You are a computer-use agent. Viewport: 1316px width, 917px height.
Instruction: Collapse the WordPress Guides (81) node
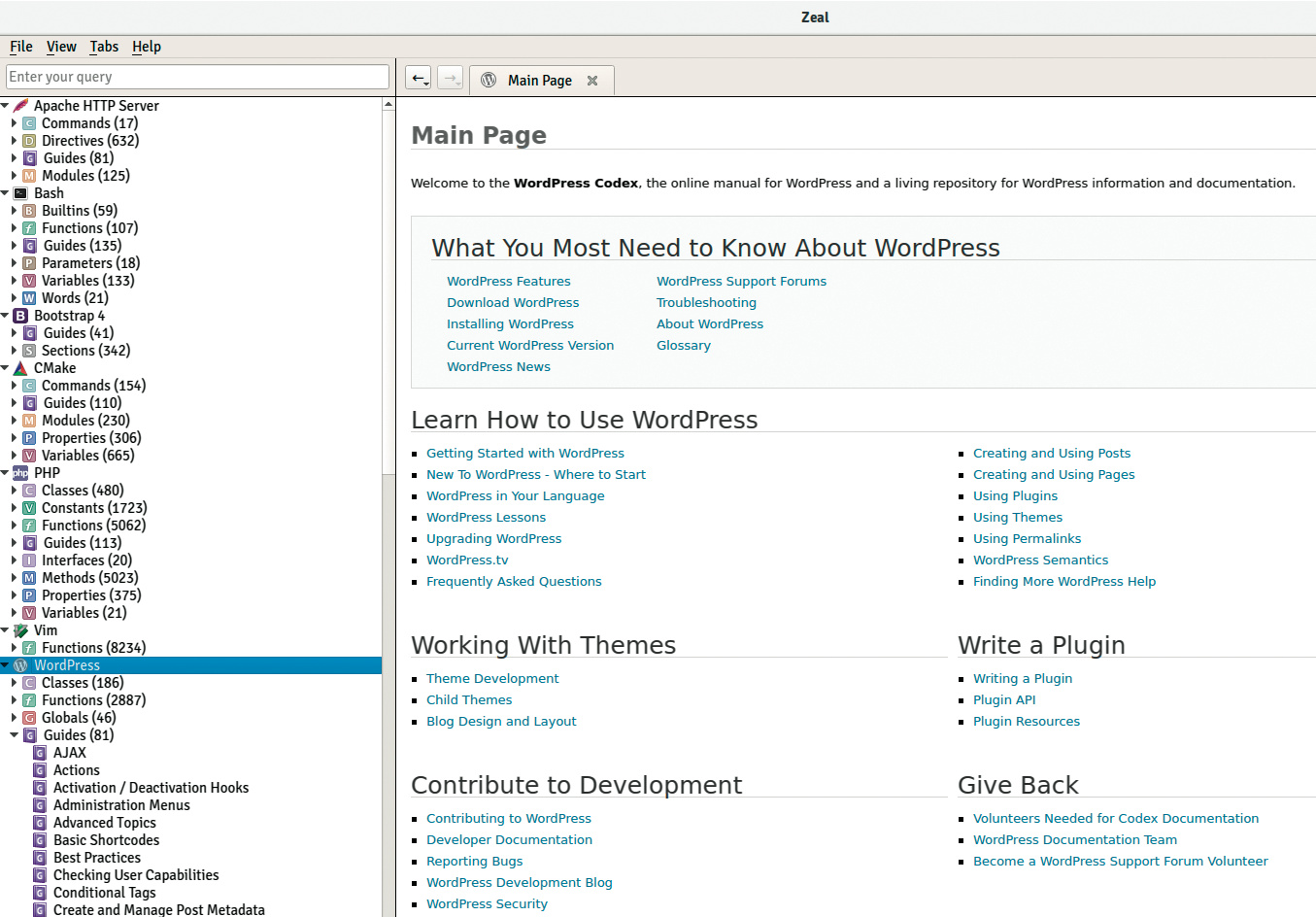[14, 735]
